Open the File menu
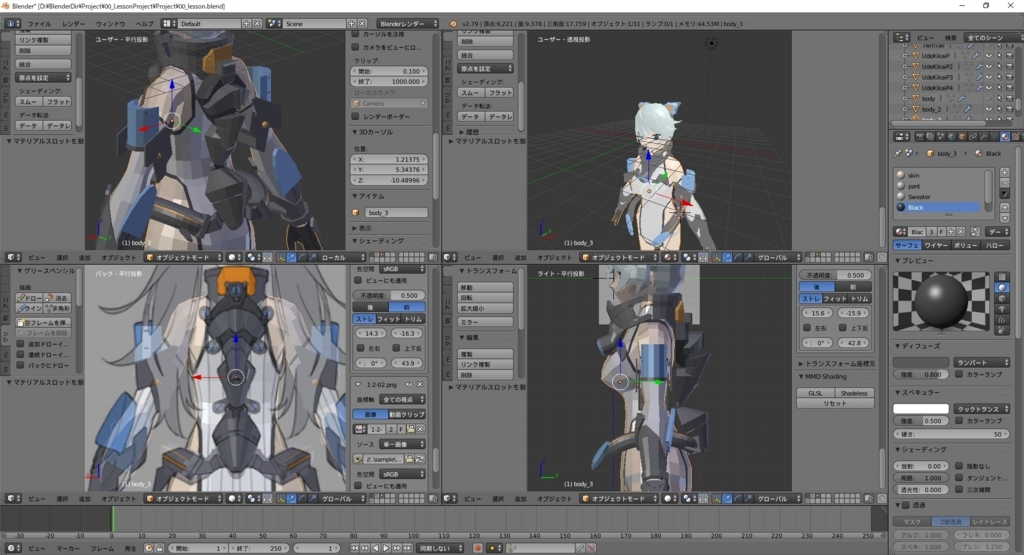1024x555 pixels. pyautogui.click(x=39, y=24)
